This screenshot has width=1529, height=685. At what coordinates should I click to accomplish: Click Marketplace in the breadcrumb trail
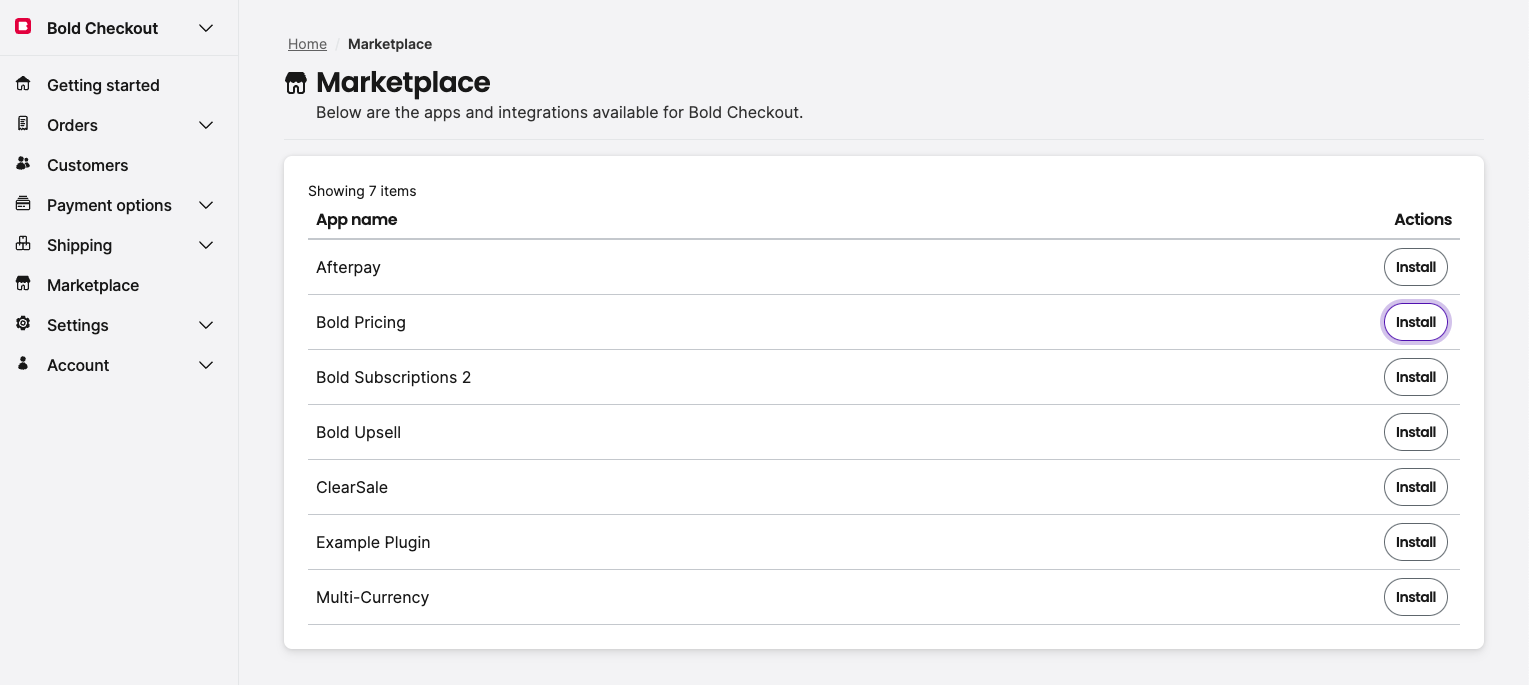point(389,44)
